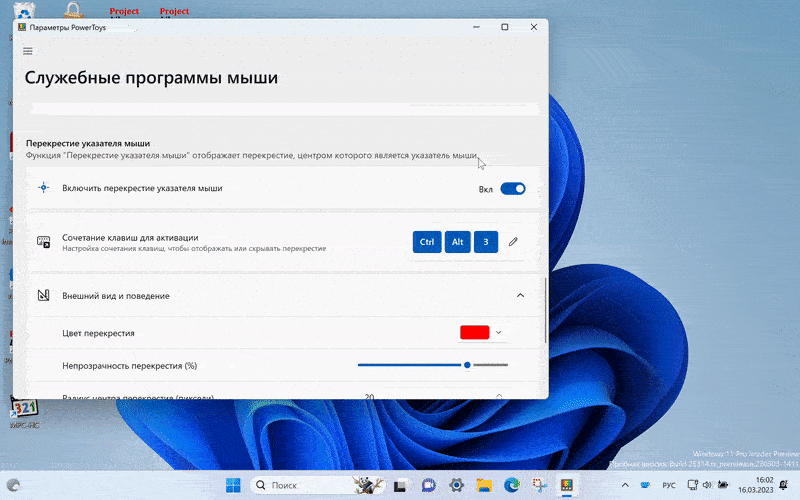Select the padlock desktop icon
This screenshot has width=800, height=500.
[74, 10]
